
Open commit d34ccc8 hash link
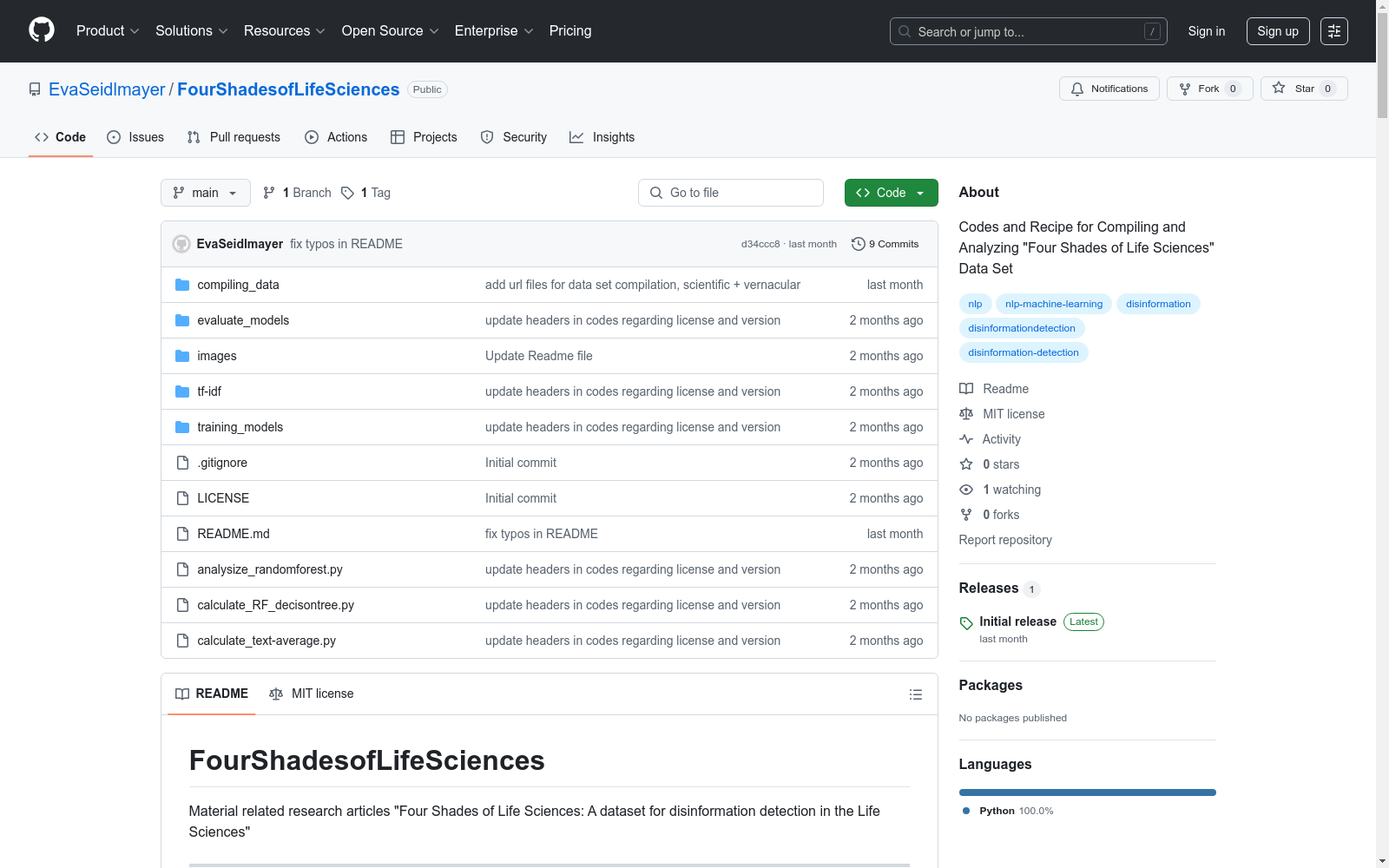point(760,244)
